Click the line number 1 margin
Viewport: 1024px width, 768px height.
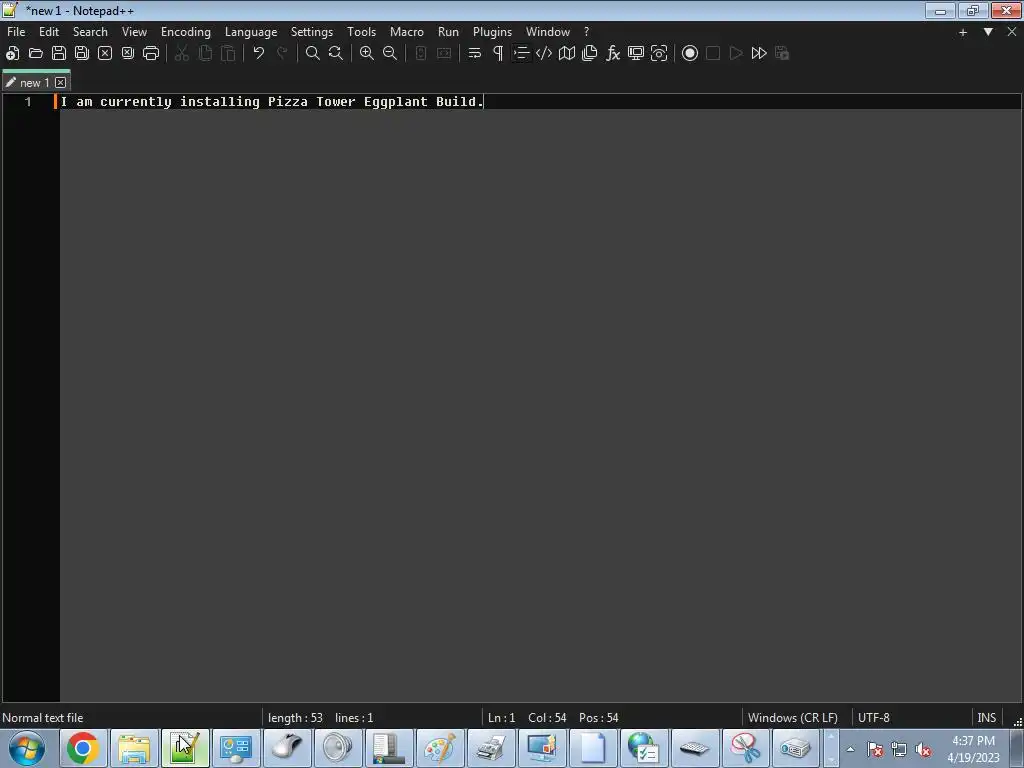point(28,102)
